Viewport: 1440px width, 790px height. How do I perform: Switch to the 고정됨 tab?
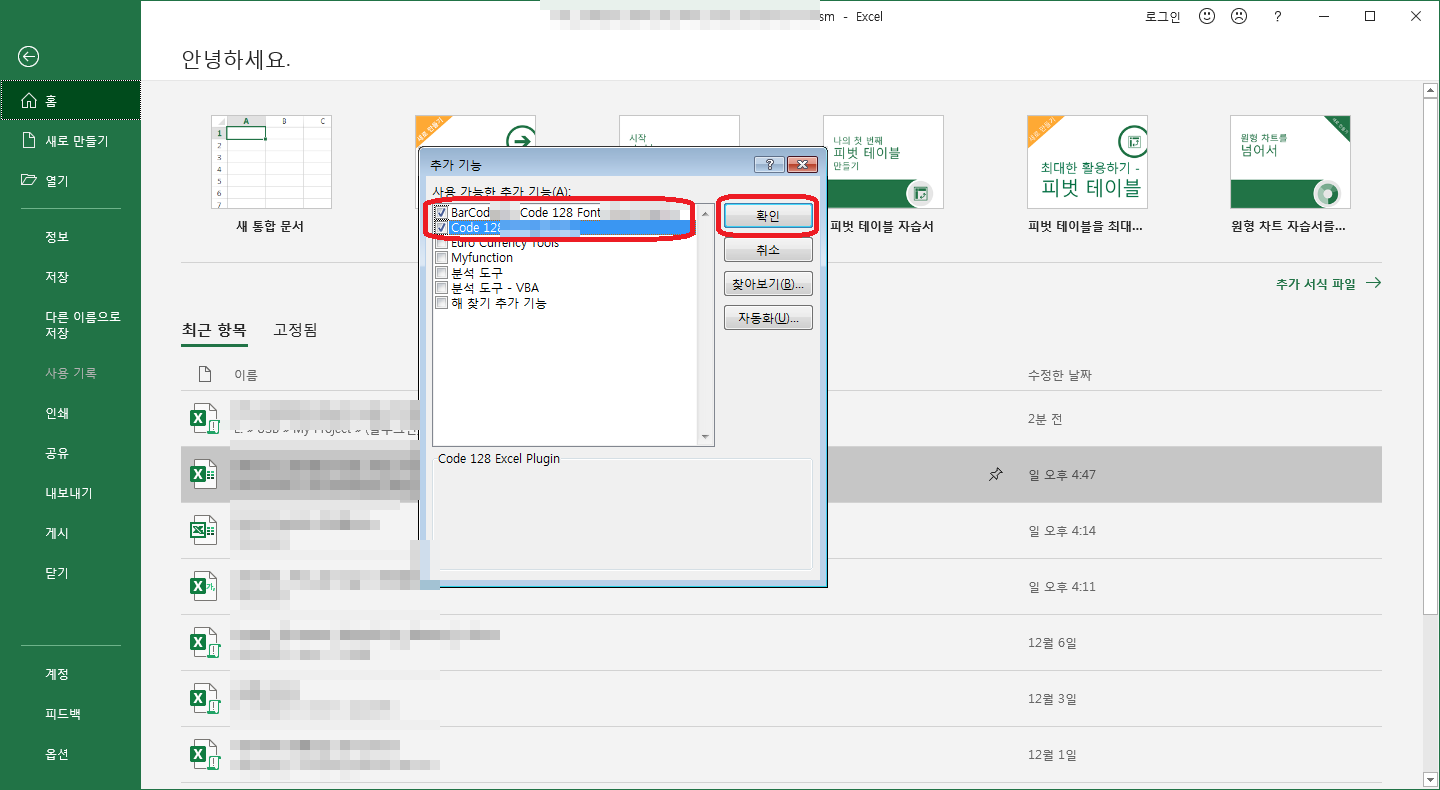coord(295,330)
